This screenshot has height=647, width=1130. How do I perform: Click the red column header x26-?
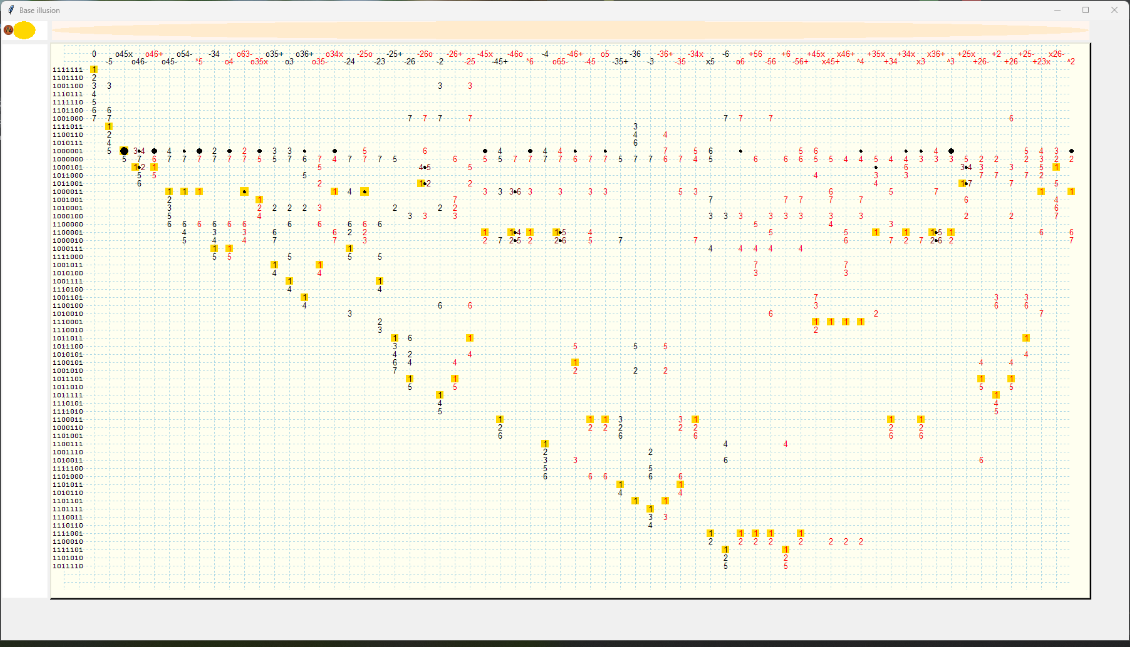coord(1056,54)
